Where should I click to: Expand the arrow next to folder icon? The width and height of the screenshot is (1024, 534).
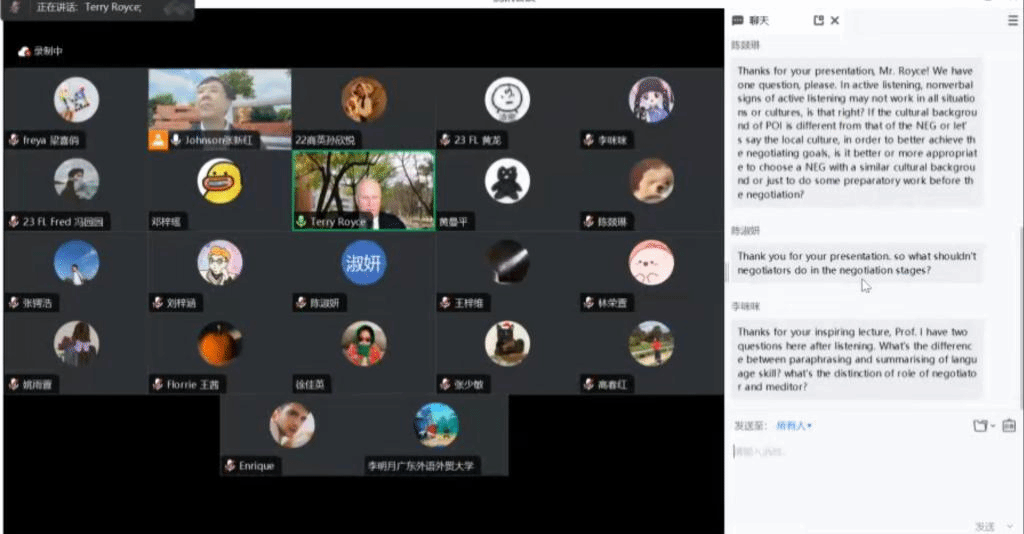coord(993,427)
